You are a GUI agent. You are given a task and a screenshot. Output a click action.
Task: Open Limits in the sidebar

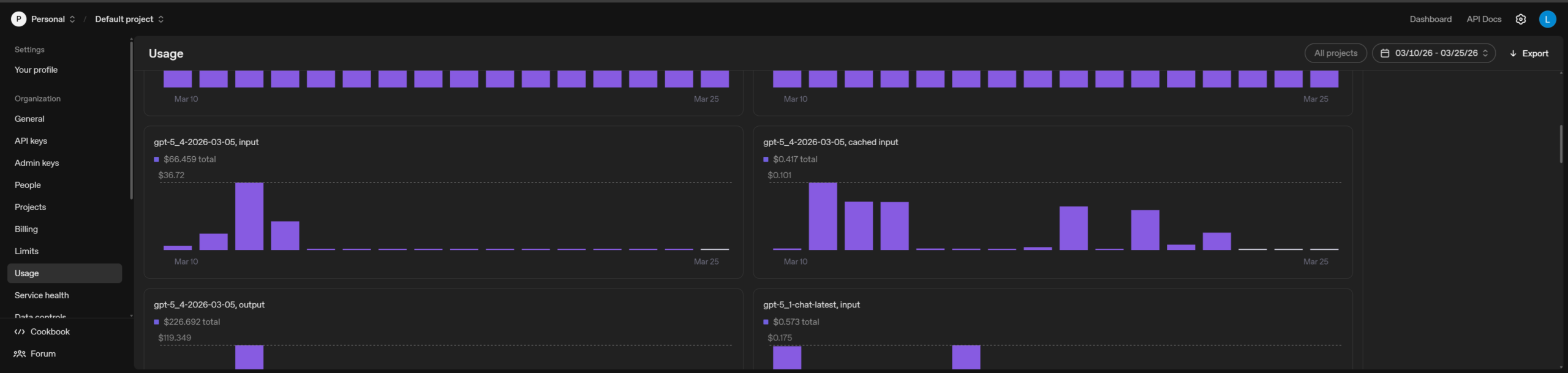pos(26,251)
